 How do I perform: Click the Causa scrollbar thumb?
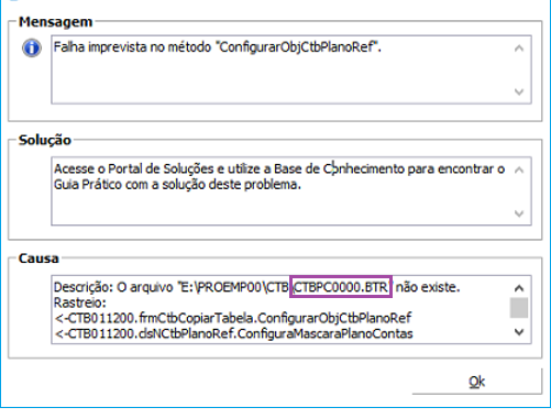[519, 308]
